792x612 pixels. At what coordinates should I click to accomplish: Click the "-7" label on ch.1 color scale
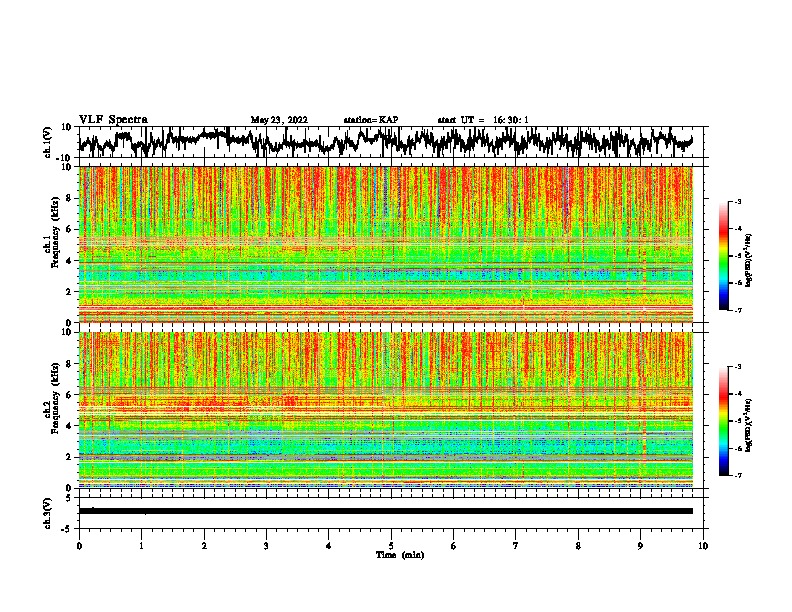click(x=737, y=310)
